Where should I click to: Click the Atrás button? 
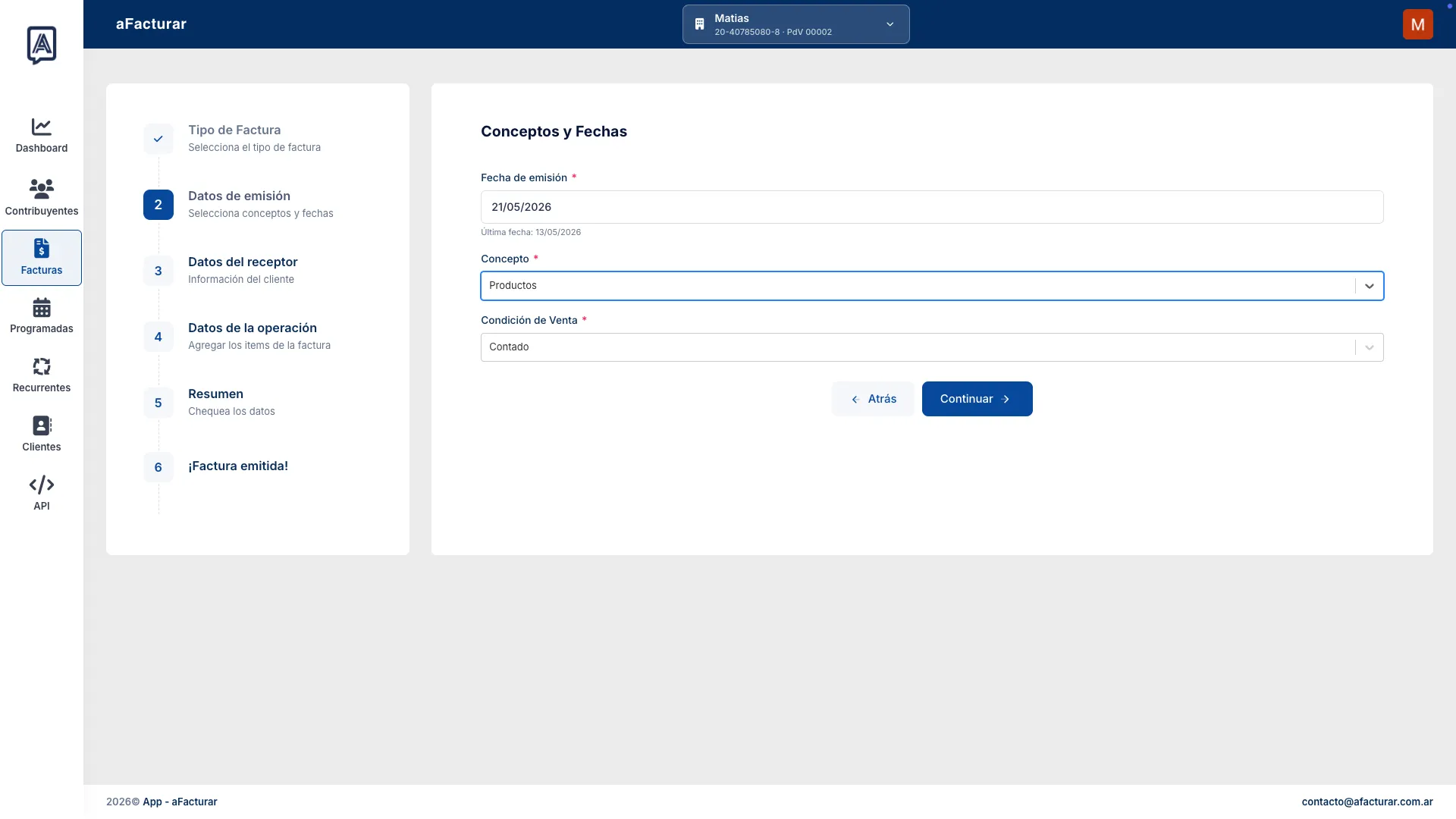[x=873, y=399]
